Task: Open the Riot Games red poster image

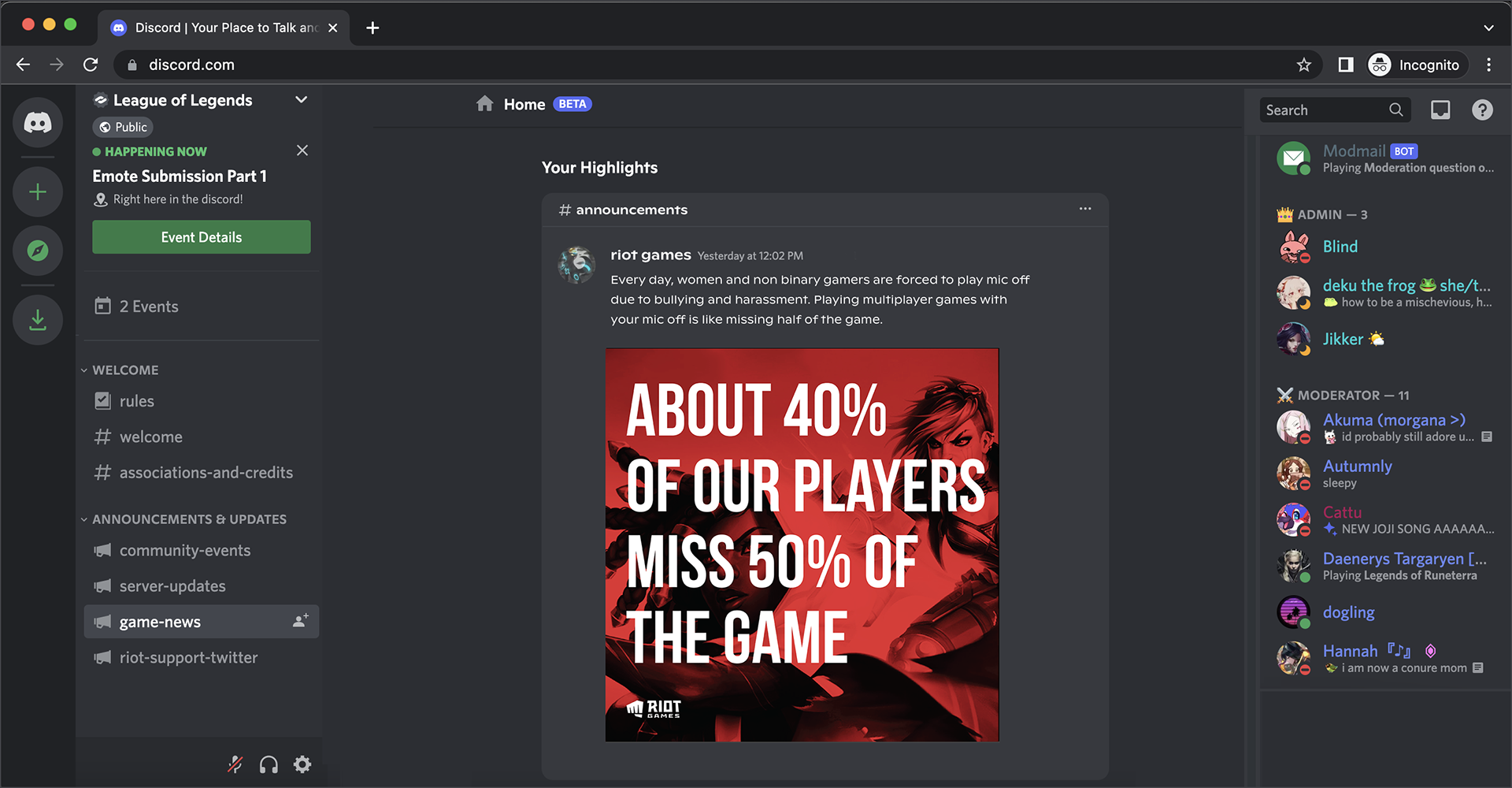Action: tap(802, 545)
